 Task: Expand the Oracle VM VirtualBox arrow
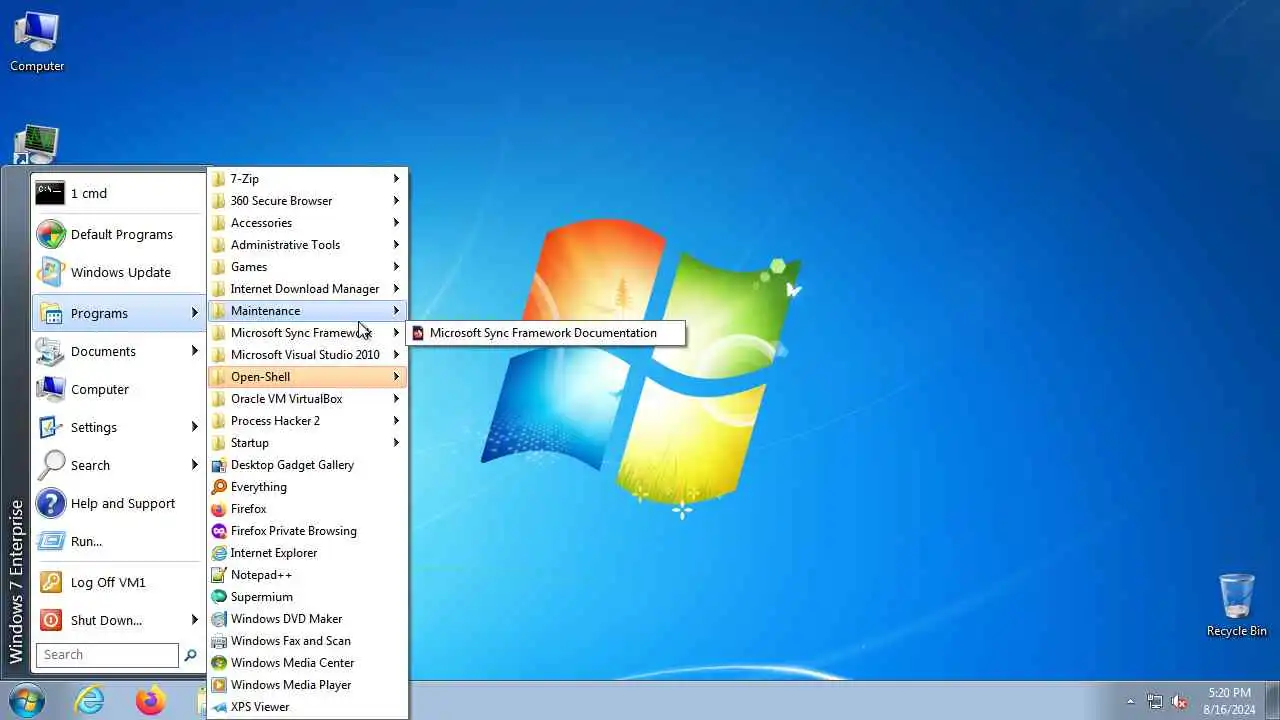(x=396, y=399)
